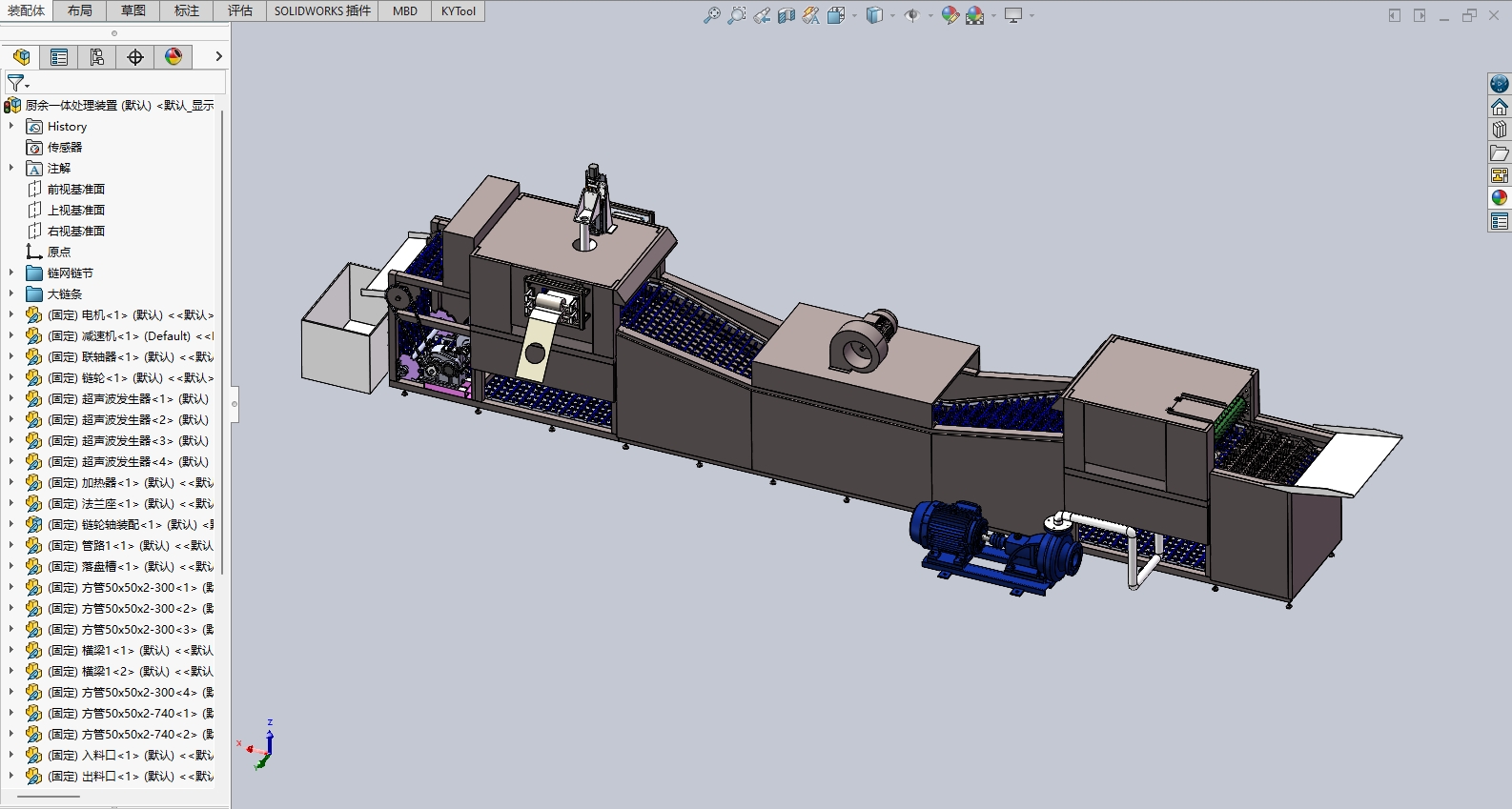Screen dimensions: 1512x809
Task: Select the 加热器<1> component
Action: click(130, 483)
